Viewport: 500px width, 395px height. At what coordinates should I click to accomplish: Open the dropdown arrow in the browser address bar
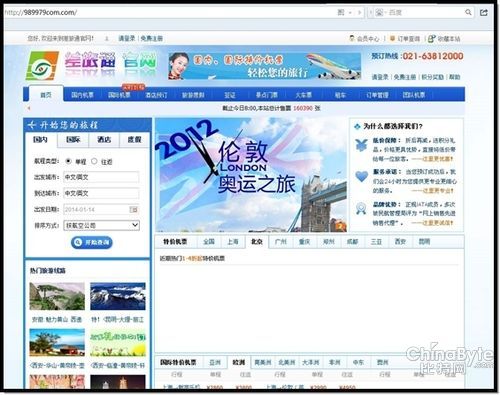(350, 13)
